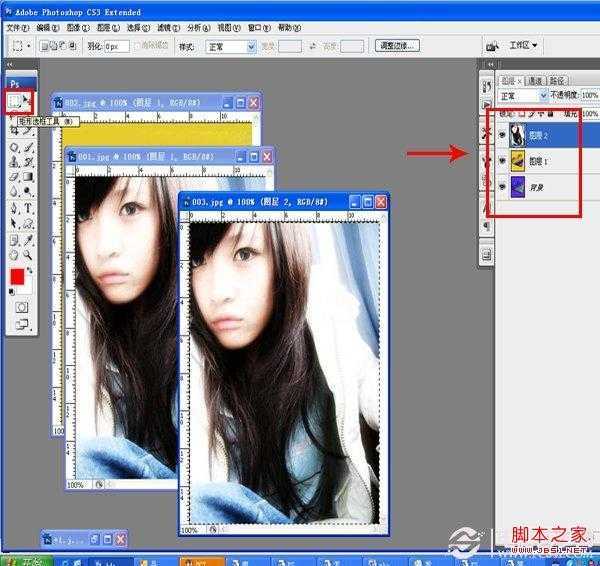Select the Move tool in toolbox

tap(28, 101)
